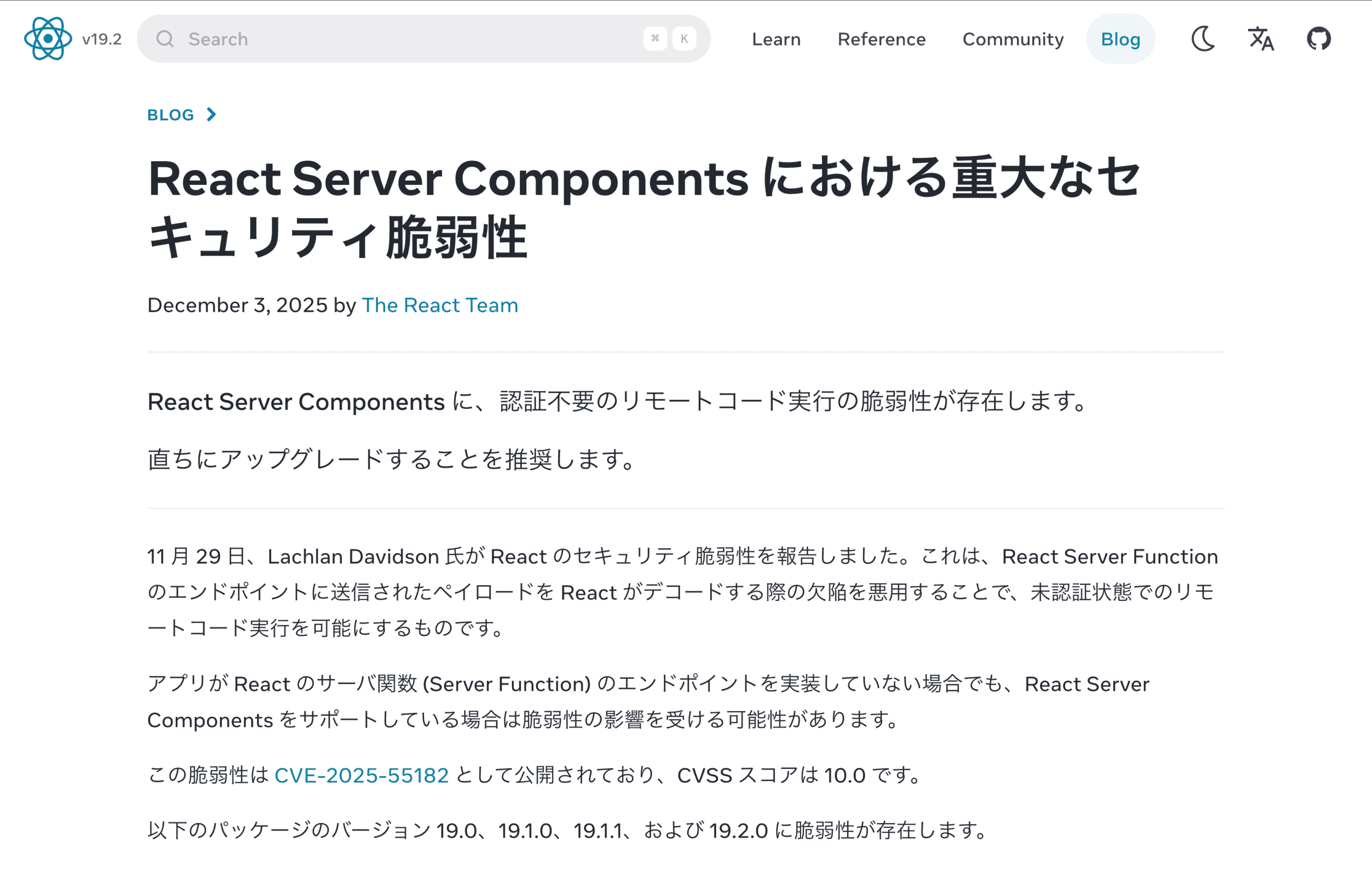
Task: Select the ⌘ keyboard shortcut badge
Action: coord(655,39)
